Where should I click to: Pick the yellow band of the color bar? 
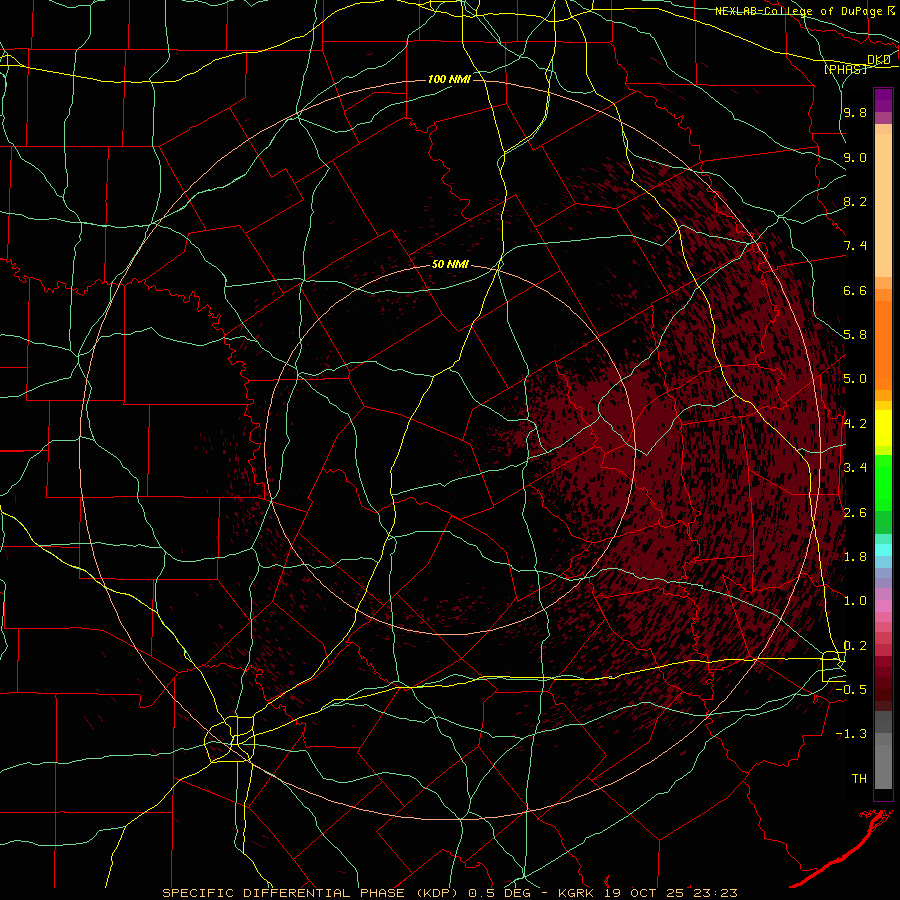click(x=883, y=428)
